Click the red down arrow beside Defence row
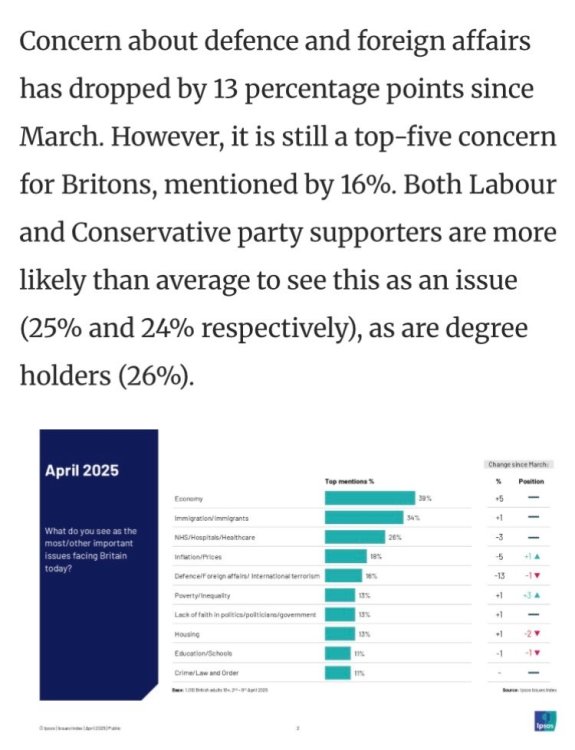Viewport: 575px width, 750px height. 537,576
